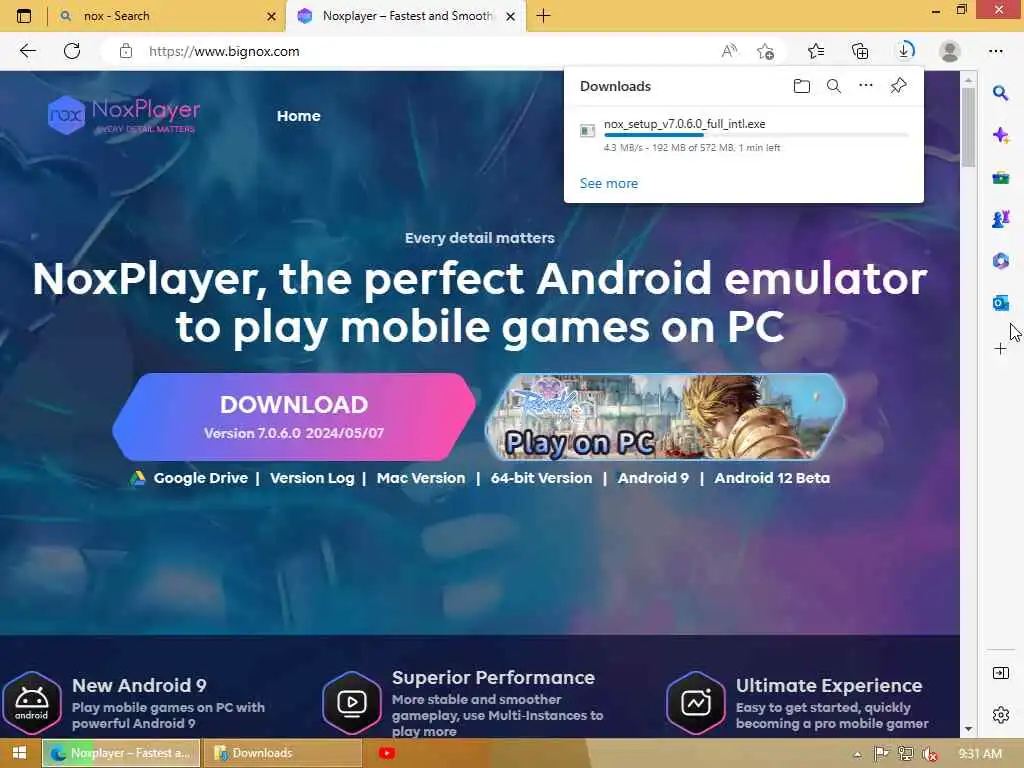Show hidden tray icons arrow
Viewport: 1024px width, 768px height.
pos(857,754)
